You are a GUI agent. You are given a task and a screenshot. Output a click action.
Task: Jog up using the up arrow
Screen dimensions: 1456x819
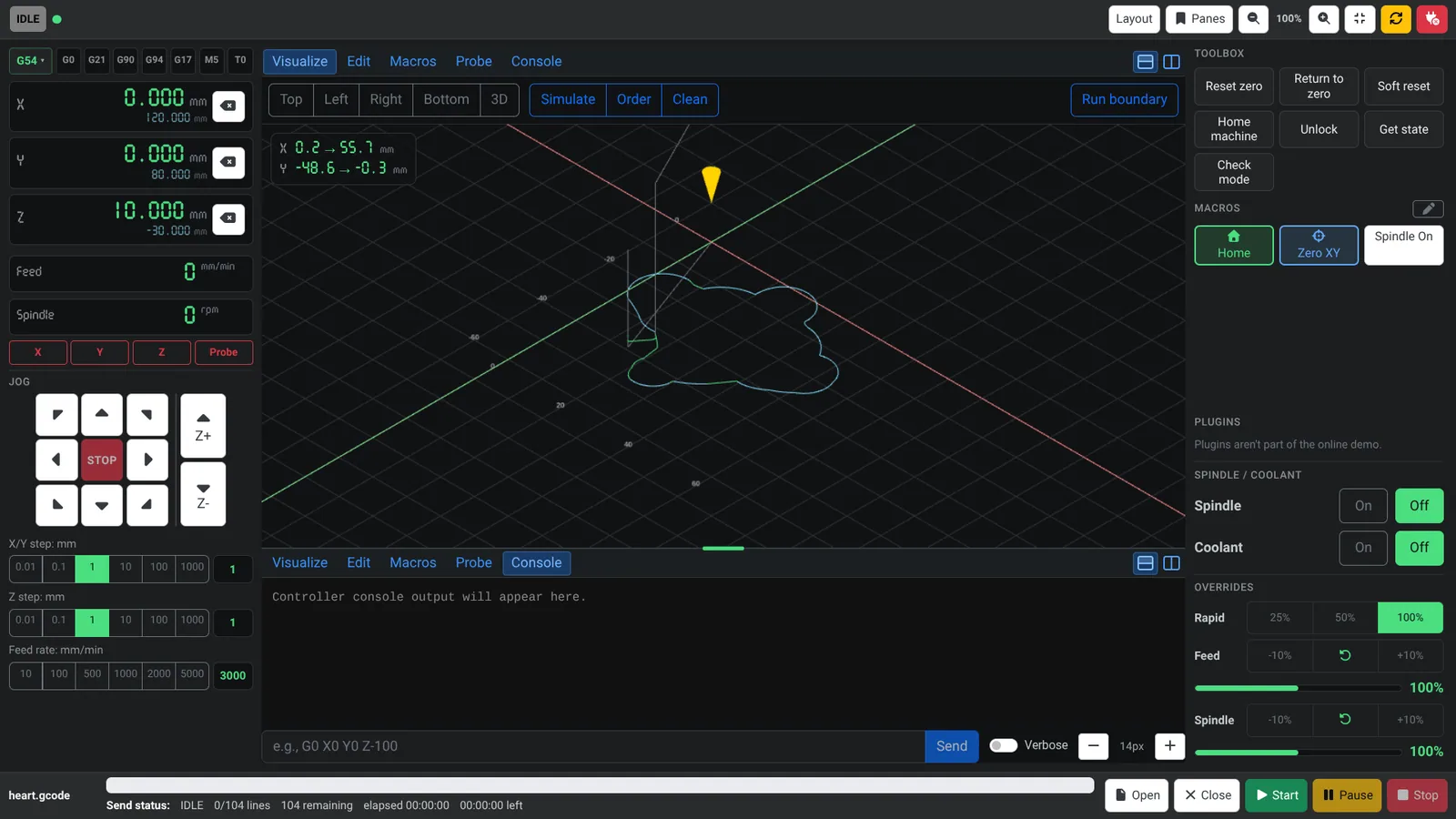click(x=102, y=415)
